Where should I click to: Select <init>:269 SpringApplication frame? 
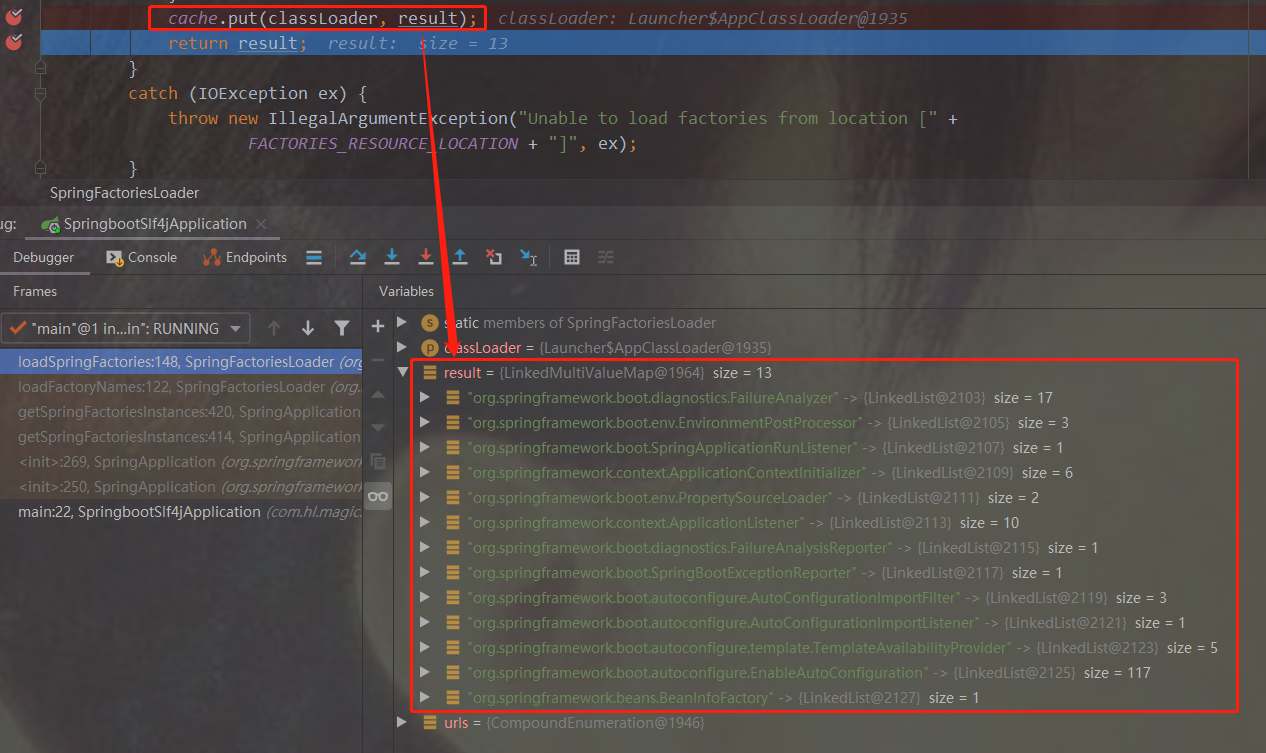pyautogui.click(x=181, y=462)
